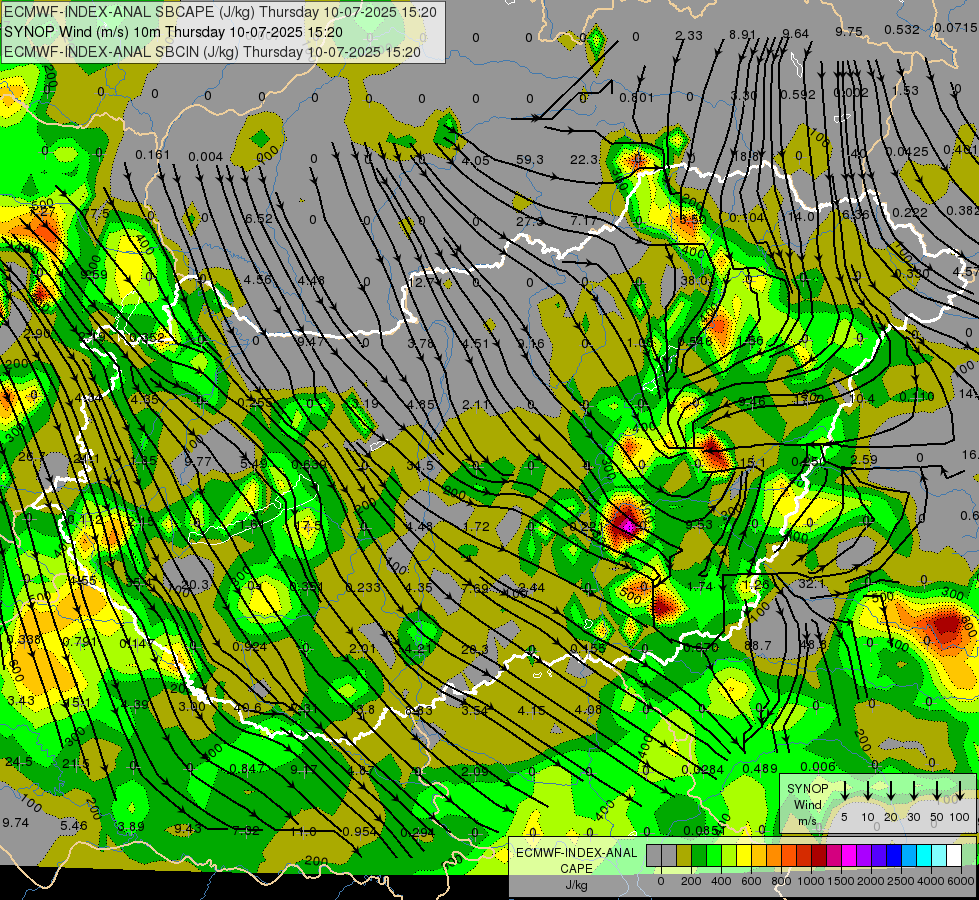Click the pure blue CAPE legend swatch

tap(893, 856)
